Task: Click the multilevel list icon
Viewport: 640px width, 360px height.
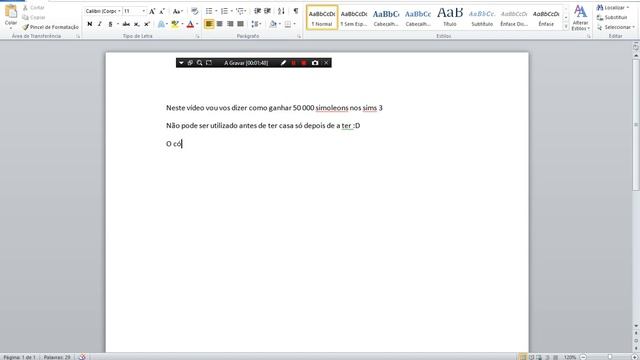Action: click(240, 11)
